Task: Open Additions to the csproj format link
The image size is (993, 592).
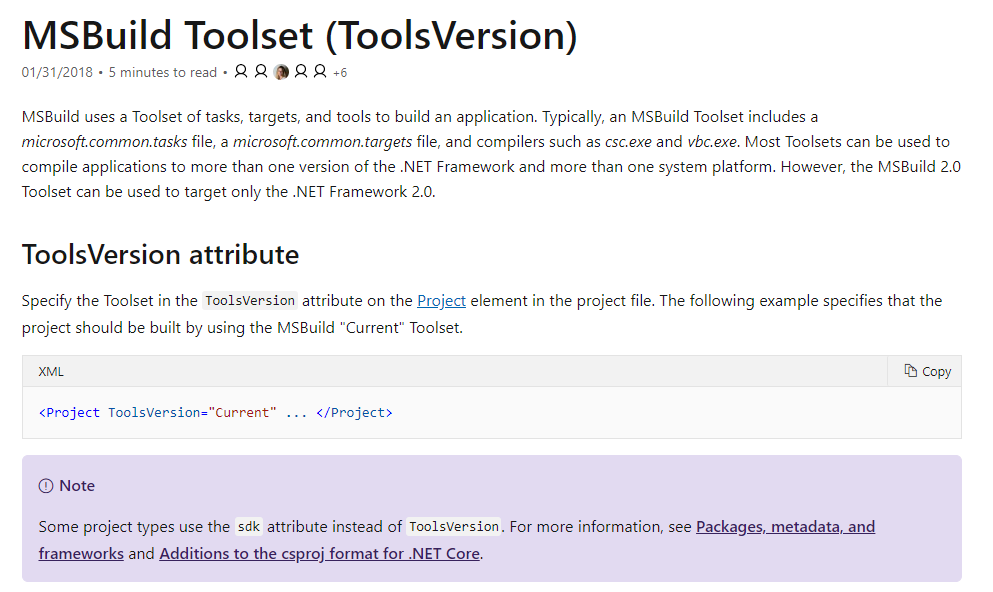Action: [319, 553]
